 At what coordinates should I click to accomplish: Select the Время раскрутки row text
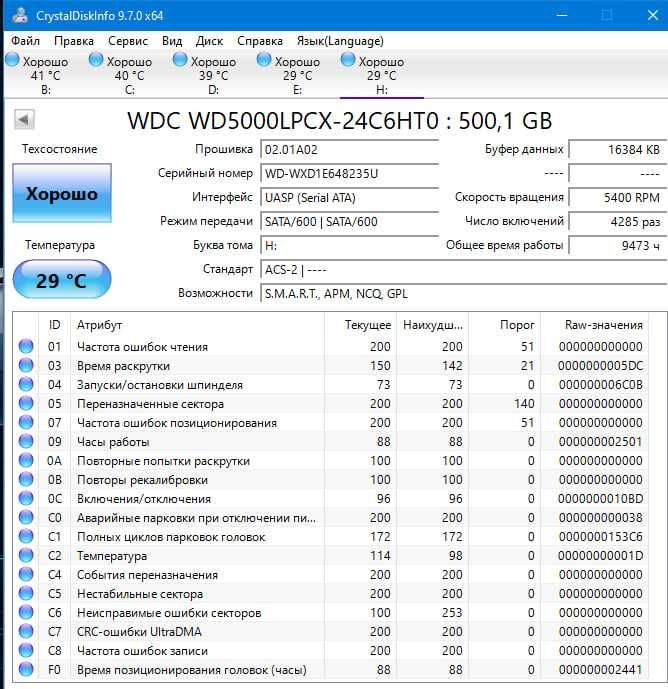(x=123, y=366)
